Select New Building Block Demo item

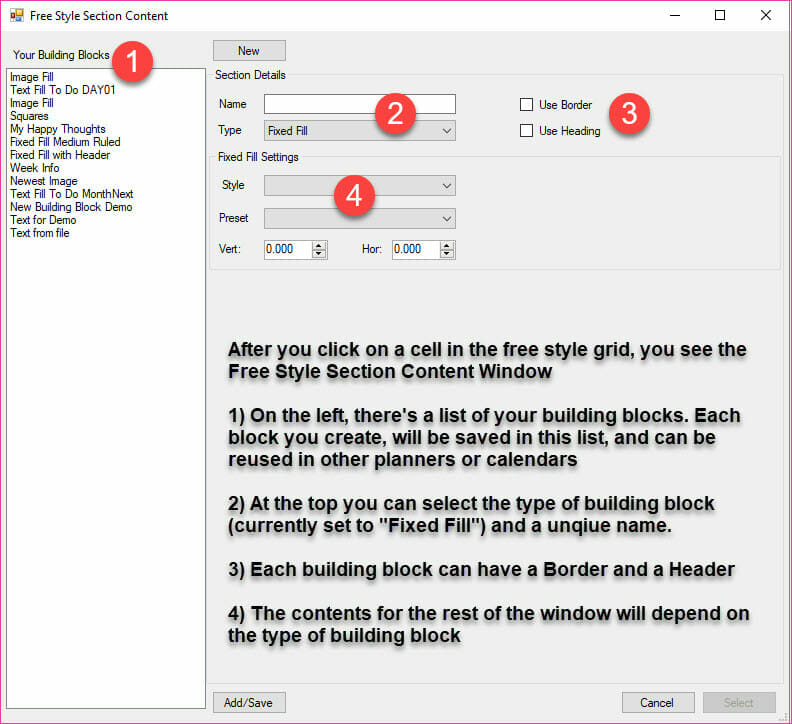[x=71, y=207]
